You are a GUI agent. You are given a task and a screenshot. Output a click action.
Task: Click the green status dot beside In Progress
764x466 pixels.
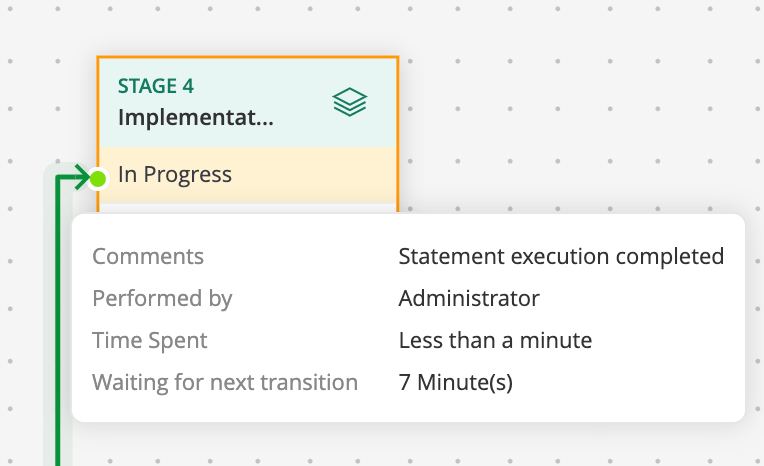(x=98, y=179)
